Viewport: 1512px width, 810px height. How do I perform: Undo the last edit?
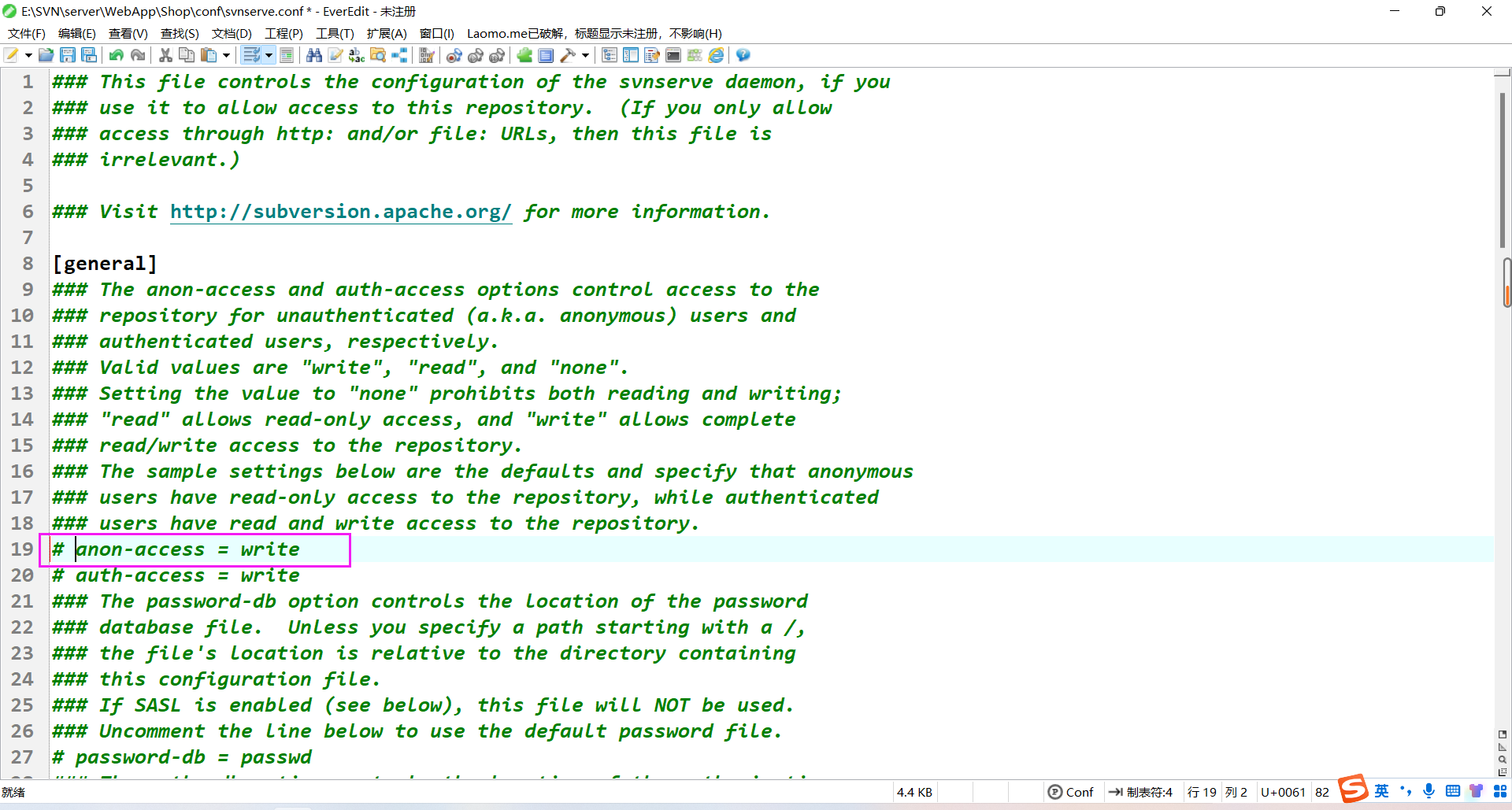pos(117,55)
